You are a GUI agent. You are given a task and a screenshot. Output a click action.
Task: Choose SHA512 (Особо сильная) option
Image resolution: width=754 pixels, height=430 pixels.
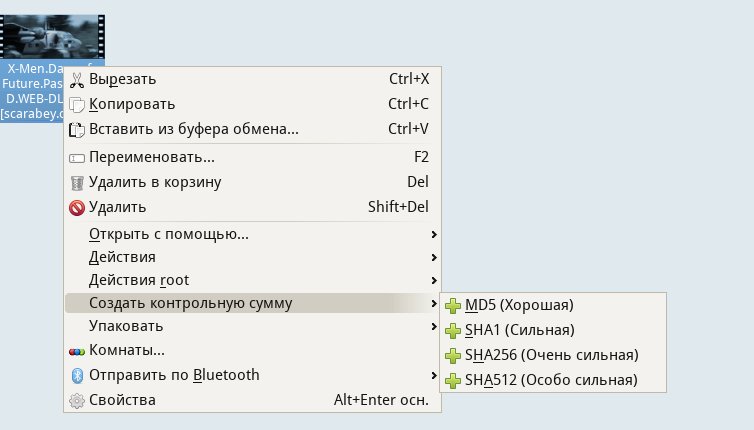point(551,380)
